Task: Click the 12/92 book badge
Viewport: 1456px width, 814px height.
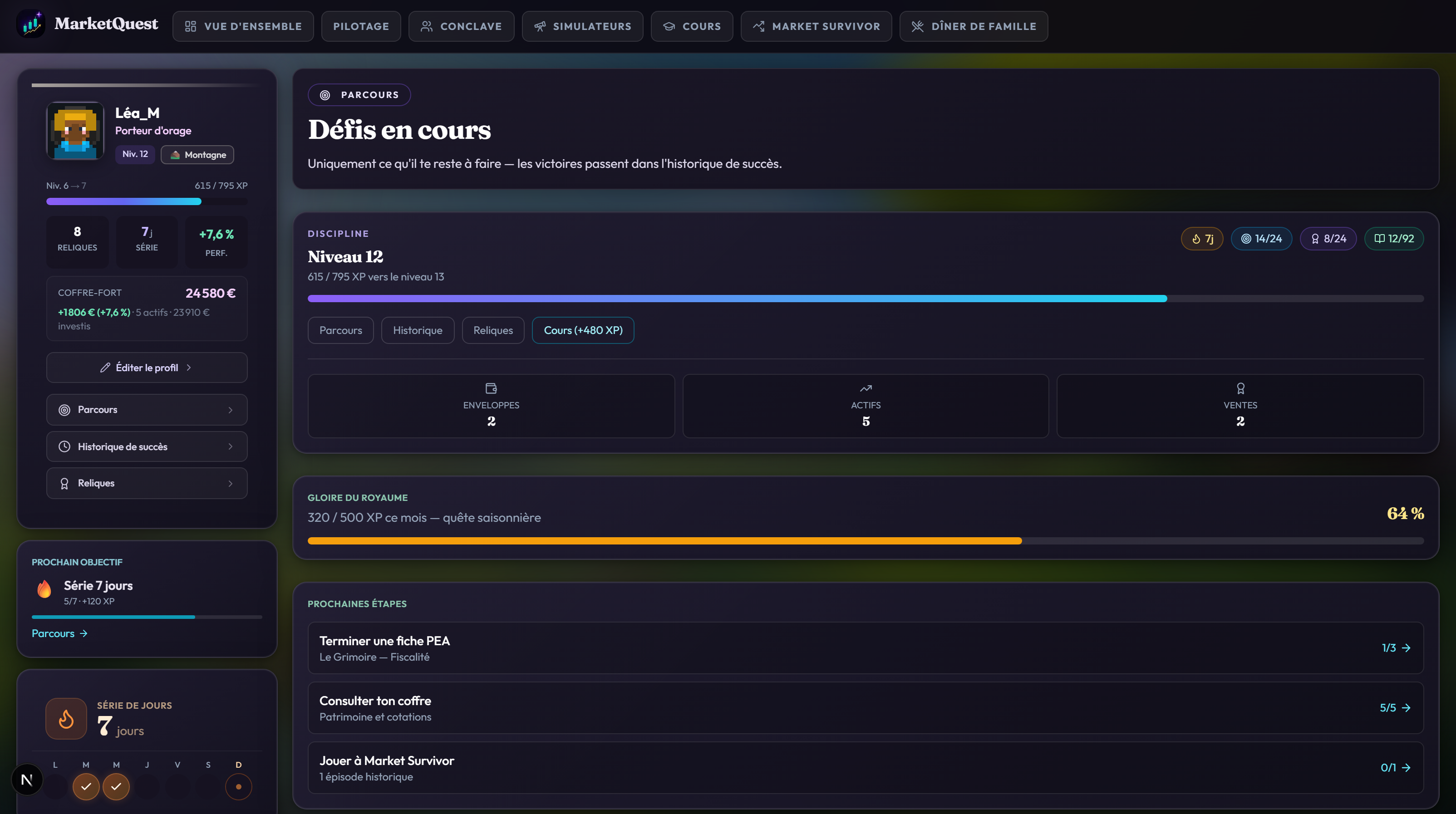Action: click(x=1394, y=239)
